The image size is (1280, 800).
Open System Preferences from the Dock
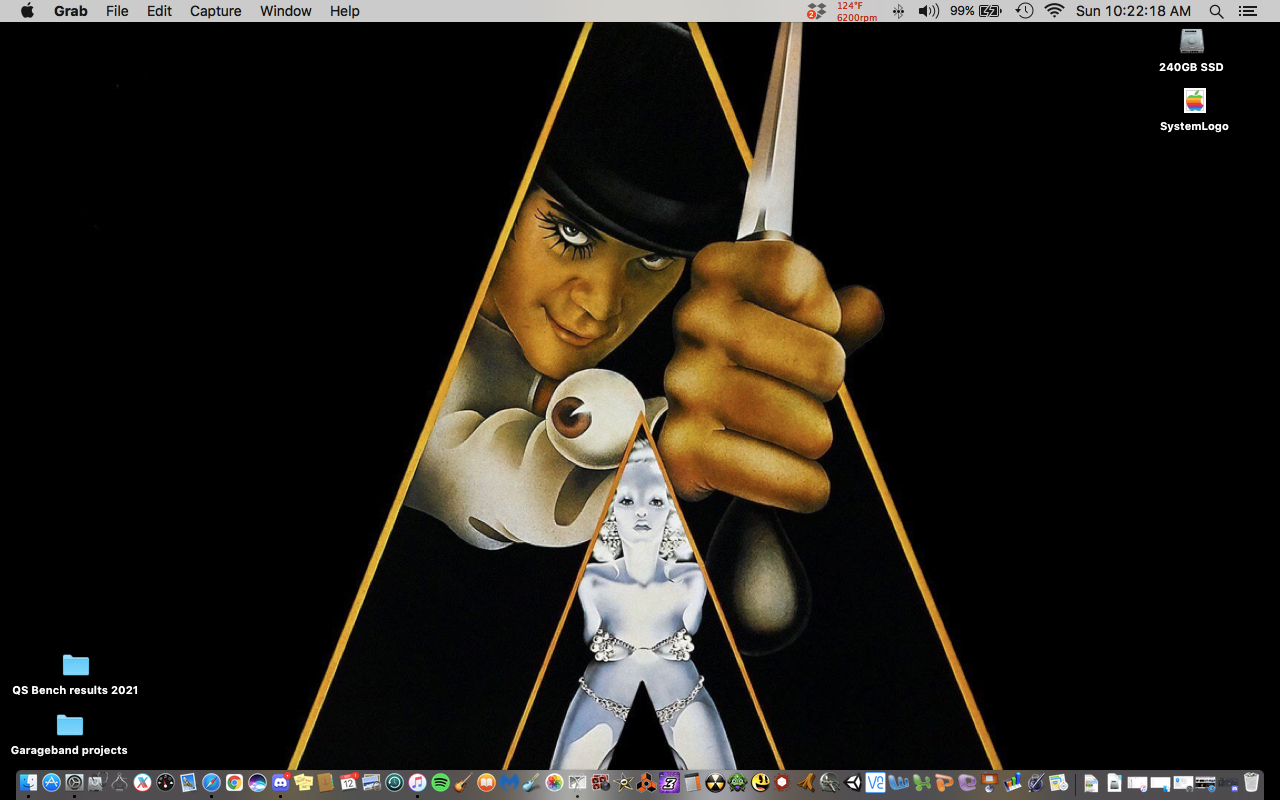click(74, 783)
